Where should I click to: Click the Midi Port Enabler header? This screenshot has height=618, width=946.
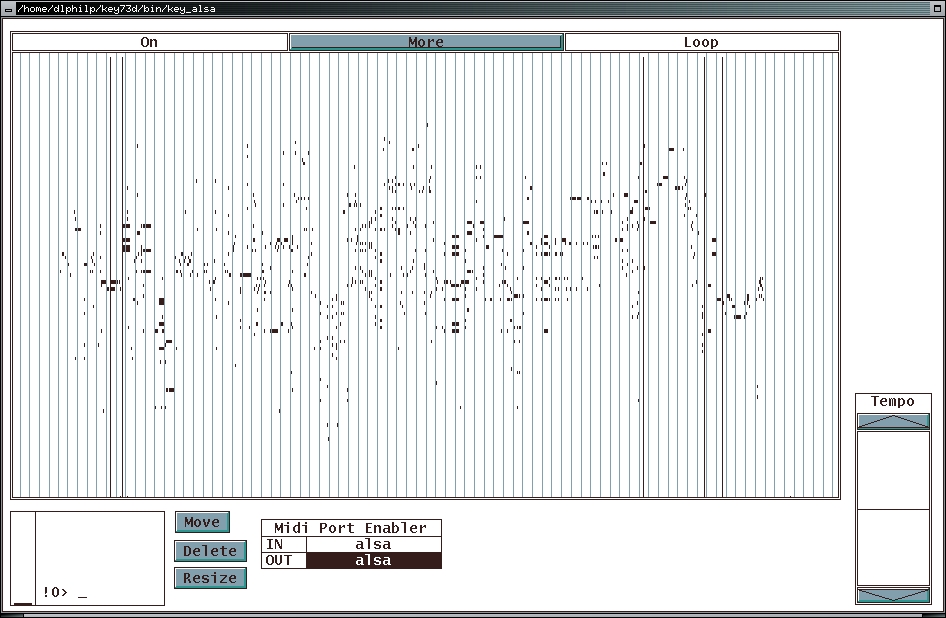pyautogui.click(x=350, y=528)
